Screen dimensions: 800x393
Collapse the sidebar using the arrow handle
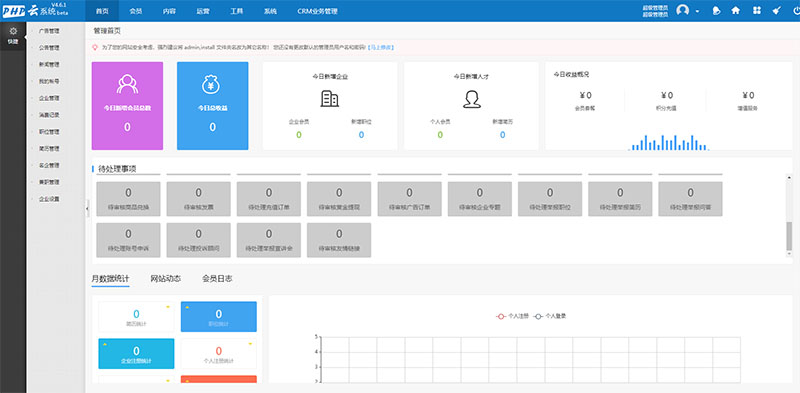[87, 208]
